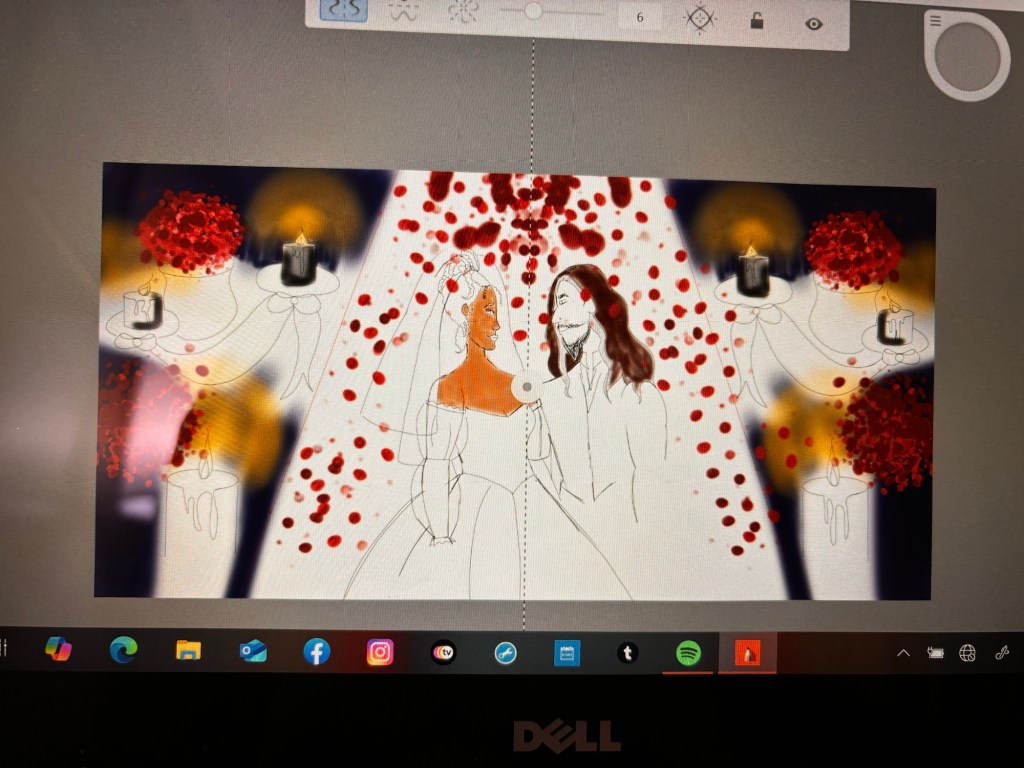Toggle the symmetry lock padlock

point(758,21)
